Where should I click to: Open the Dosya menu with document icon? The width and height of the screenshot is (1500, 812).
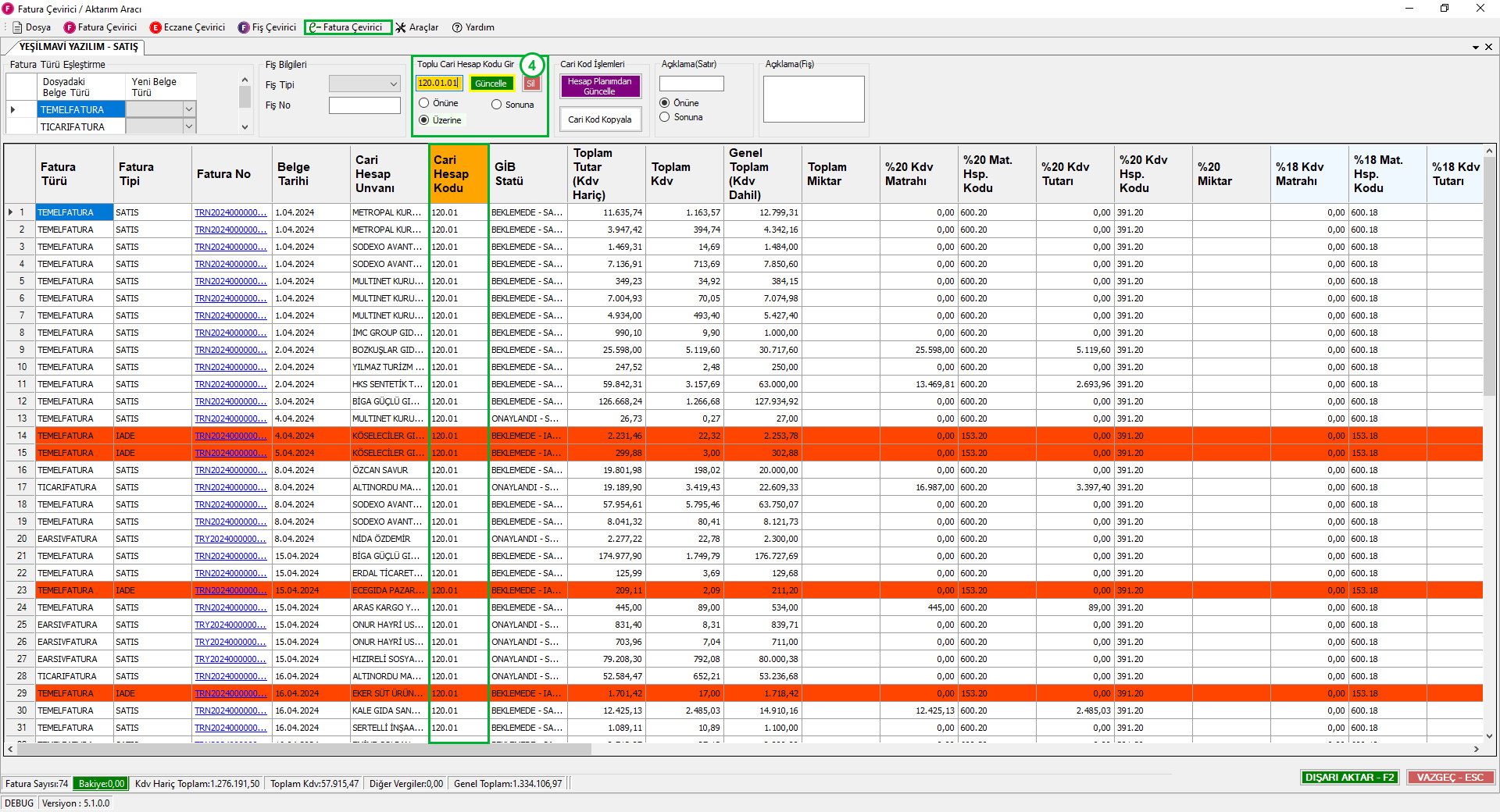[x=31, y=27]
